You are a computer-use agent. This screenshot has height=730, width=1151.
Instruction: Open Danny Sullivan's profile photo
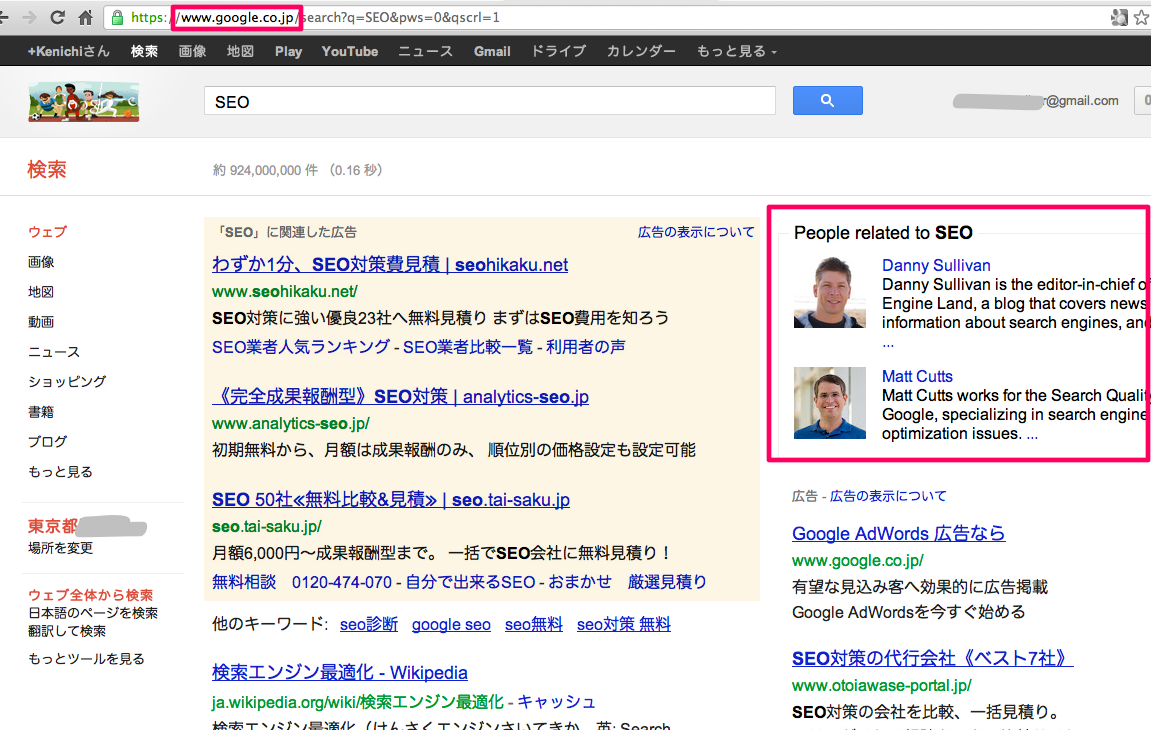(x=829, y=292)
